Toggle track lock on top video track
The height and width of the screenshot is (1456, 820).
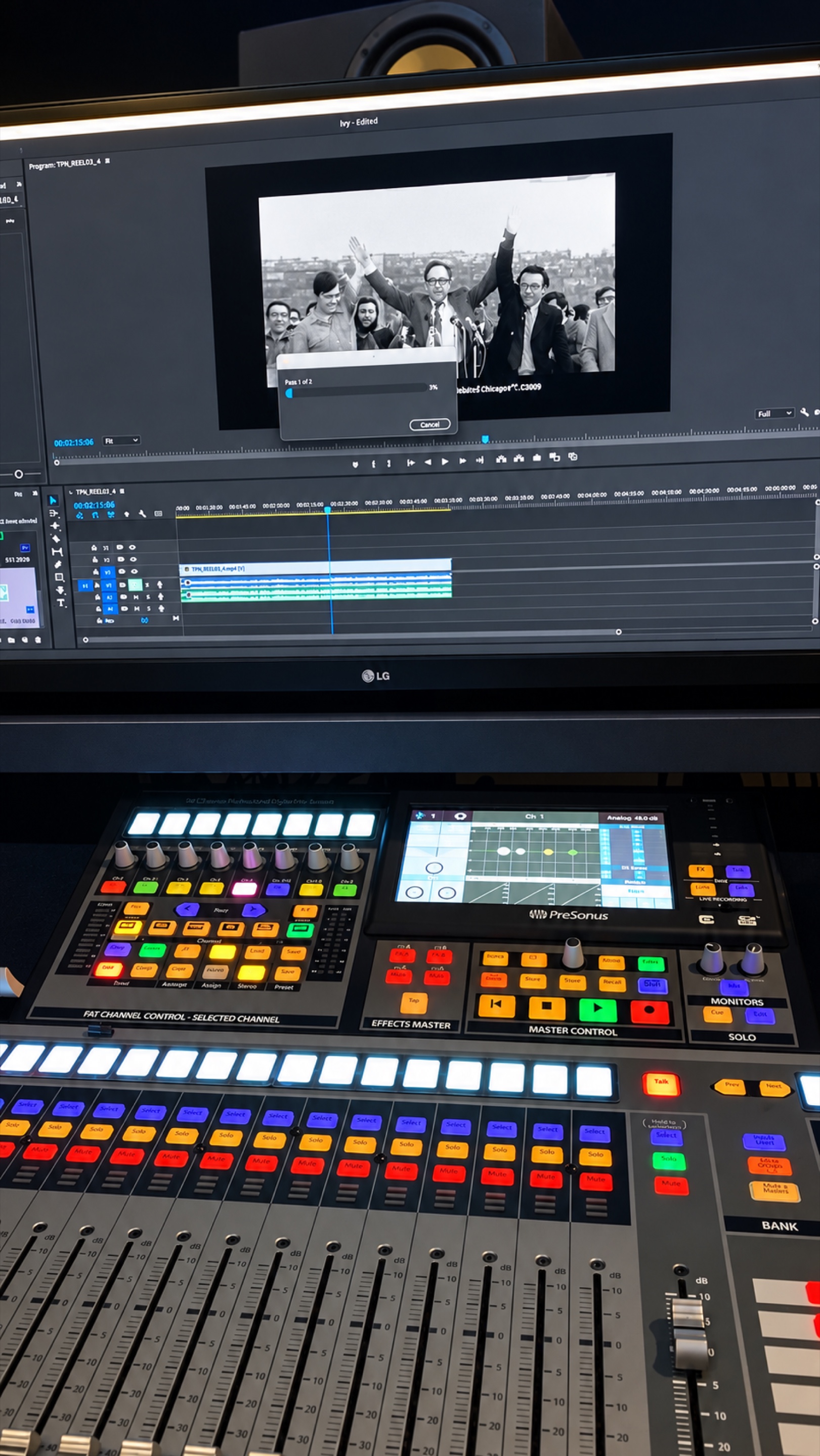click(94, 548)
